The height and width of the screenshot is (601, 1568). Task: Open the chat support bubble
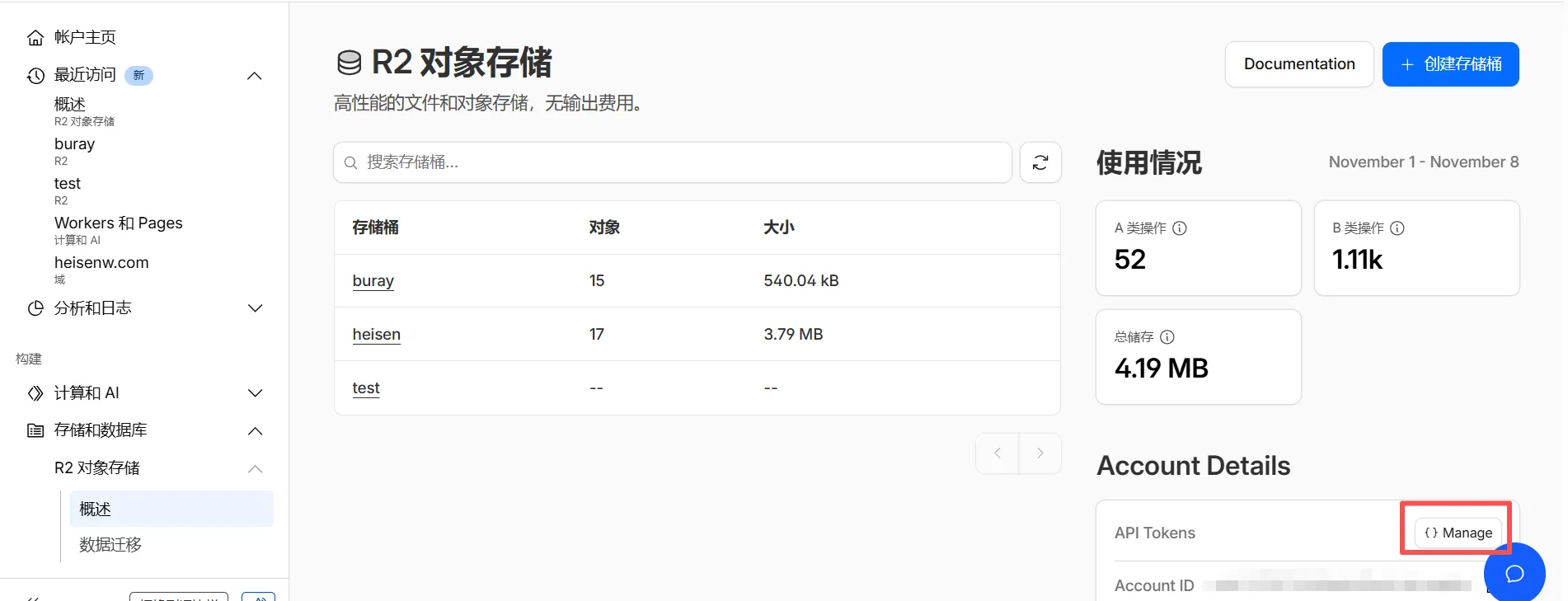point(1514,573)
